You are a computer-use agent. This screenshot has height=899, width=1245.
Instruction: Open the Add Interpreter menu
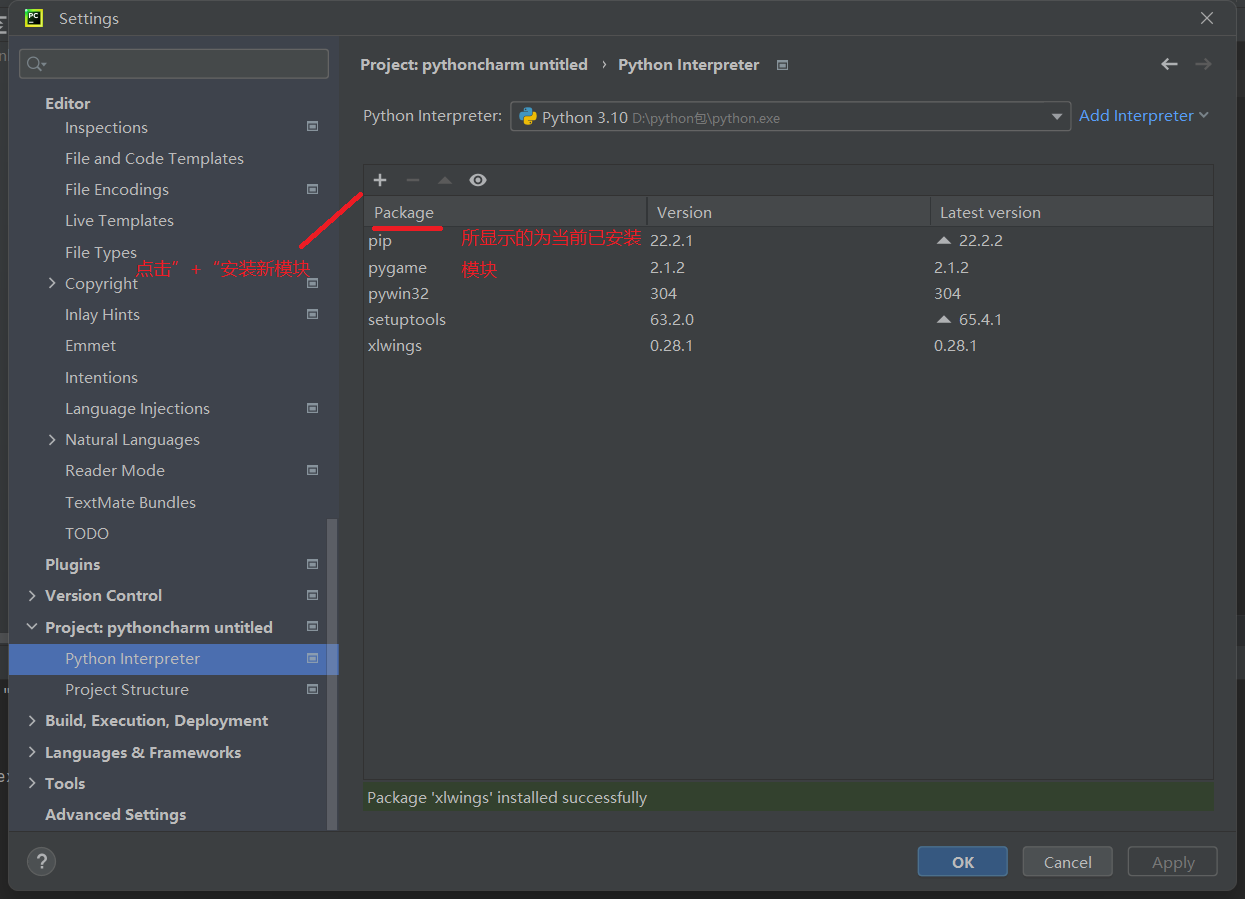(x=1144, y=116)
